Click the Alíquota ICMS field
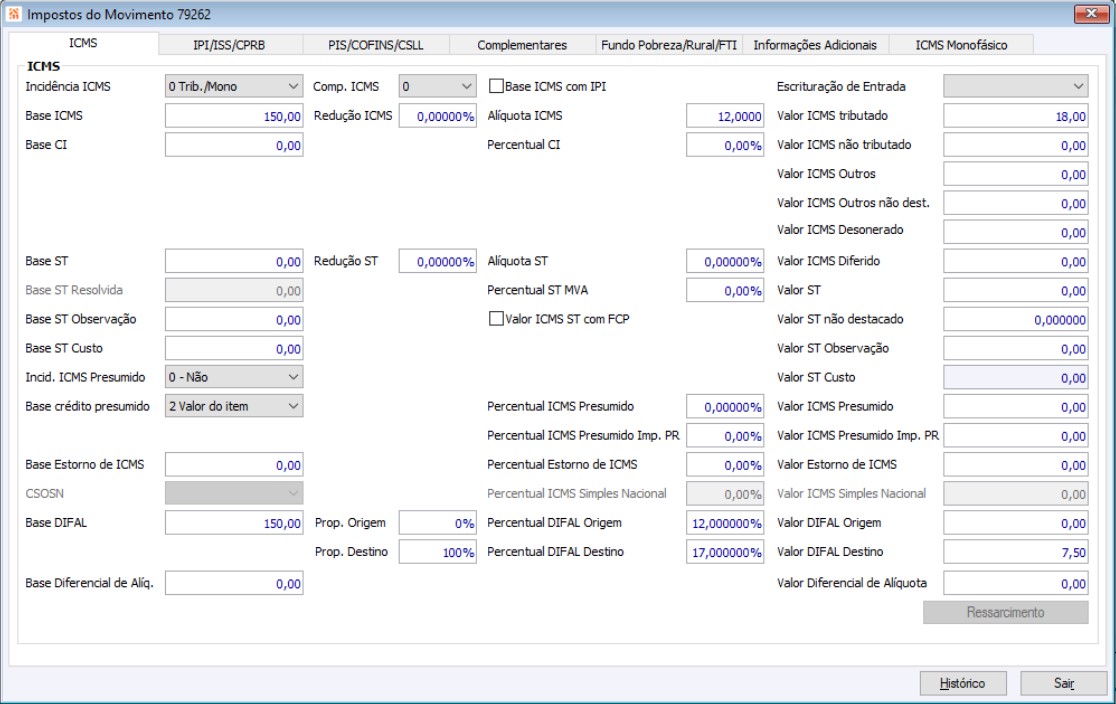 pyautogui.click(x=725, y=116)
